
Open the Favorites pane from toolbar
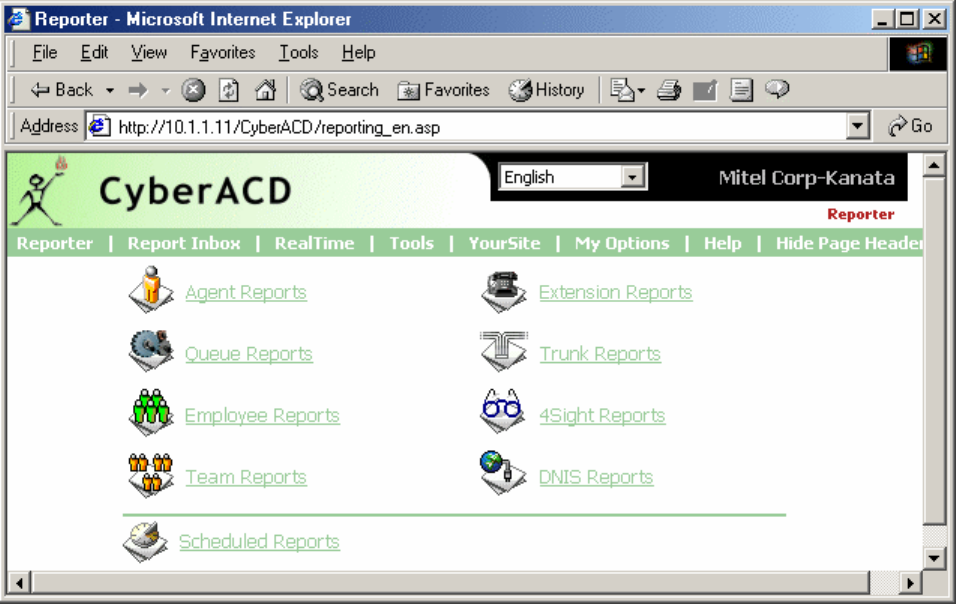click(443, 90)
